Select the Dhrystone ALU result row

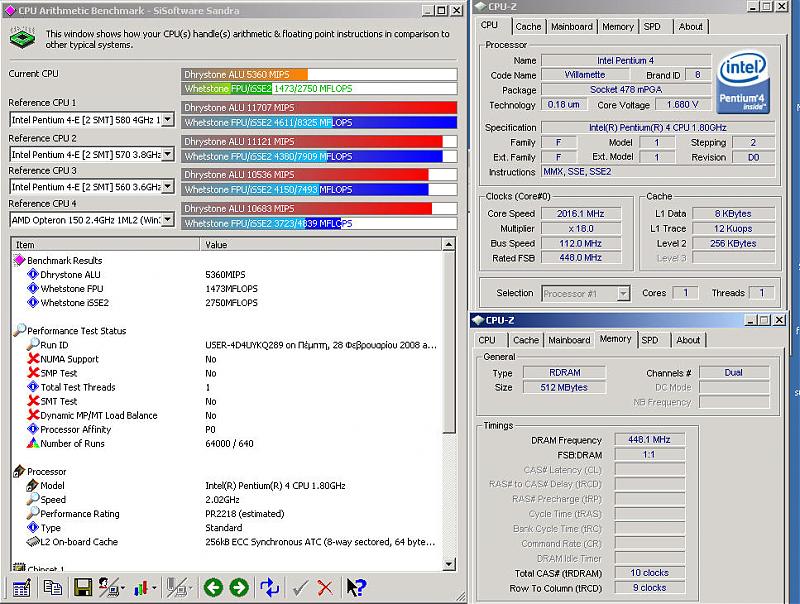(227, 274)
